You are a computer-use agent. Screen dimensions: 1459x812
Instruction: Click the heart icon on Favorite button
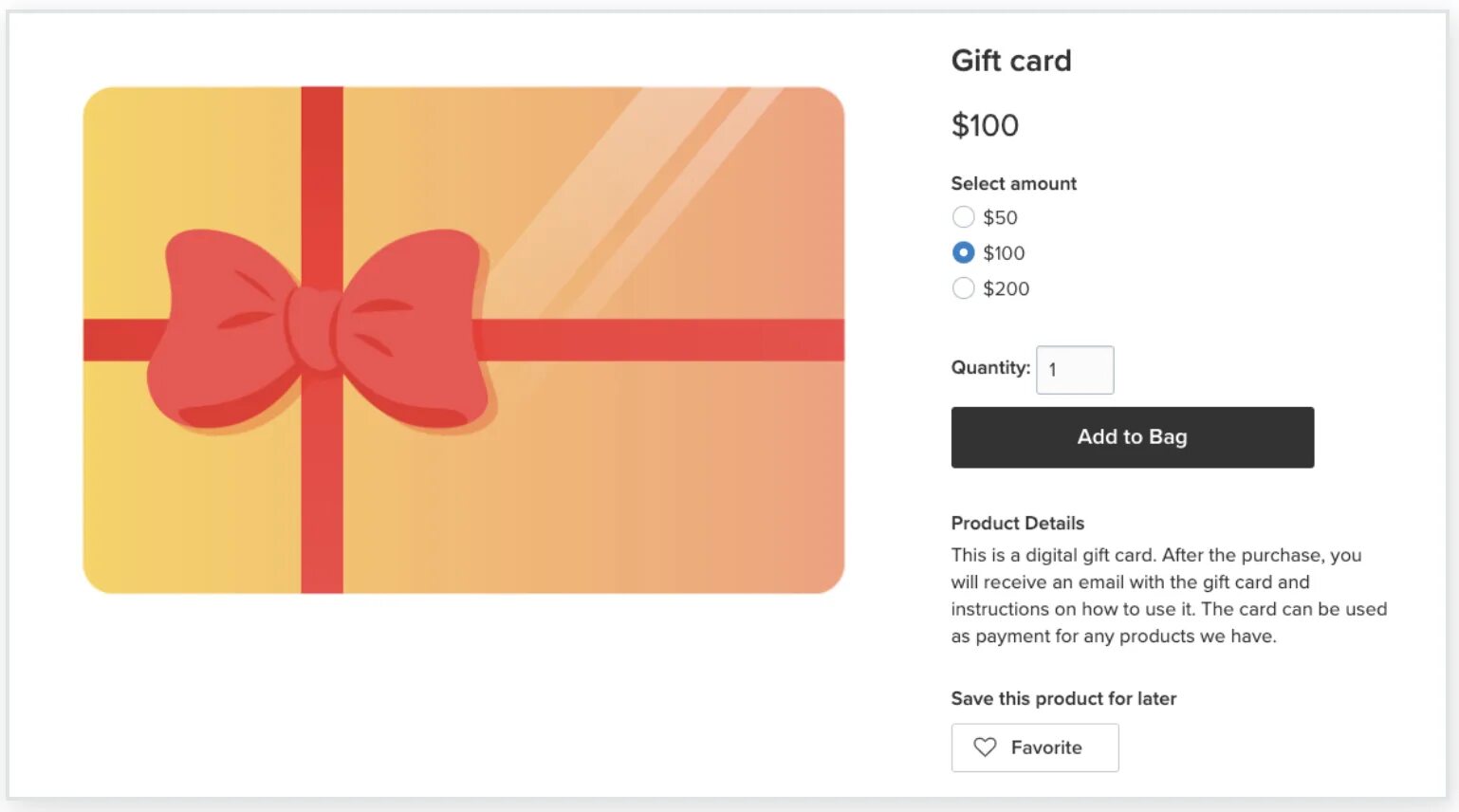tap(985, 747)
